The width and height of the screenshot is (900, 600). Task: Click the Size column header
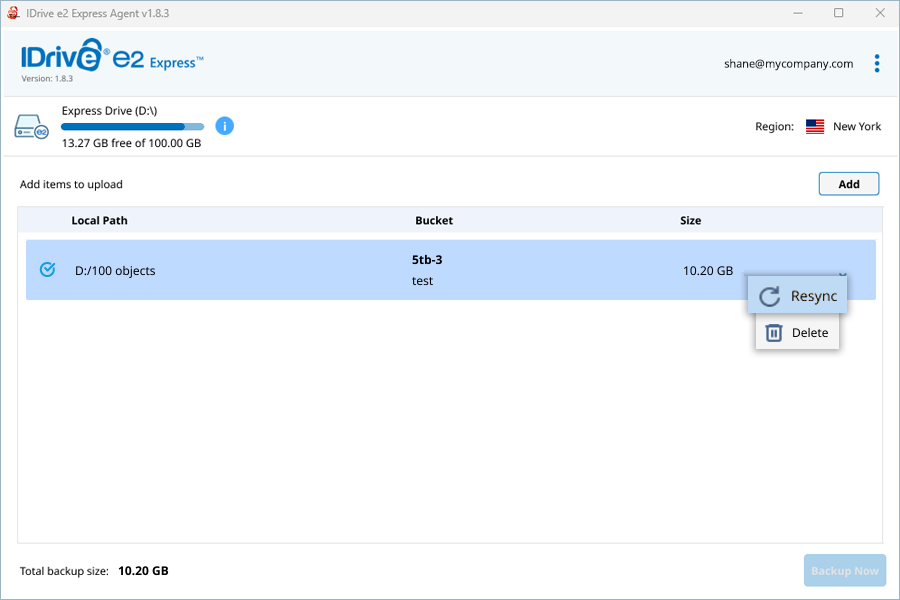[690, 220]
